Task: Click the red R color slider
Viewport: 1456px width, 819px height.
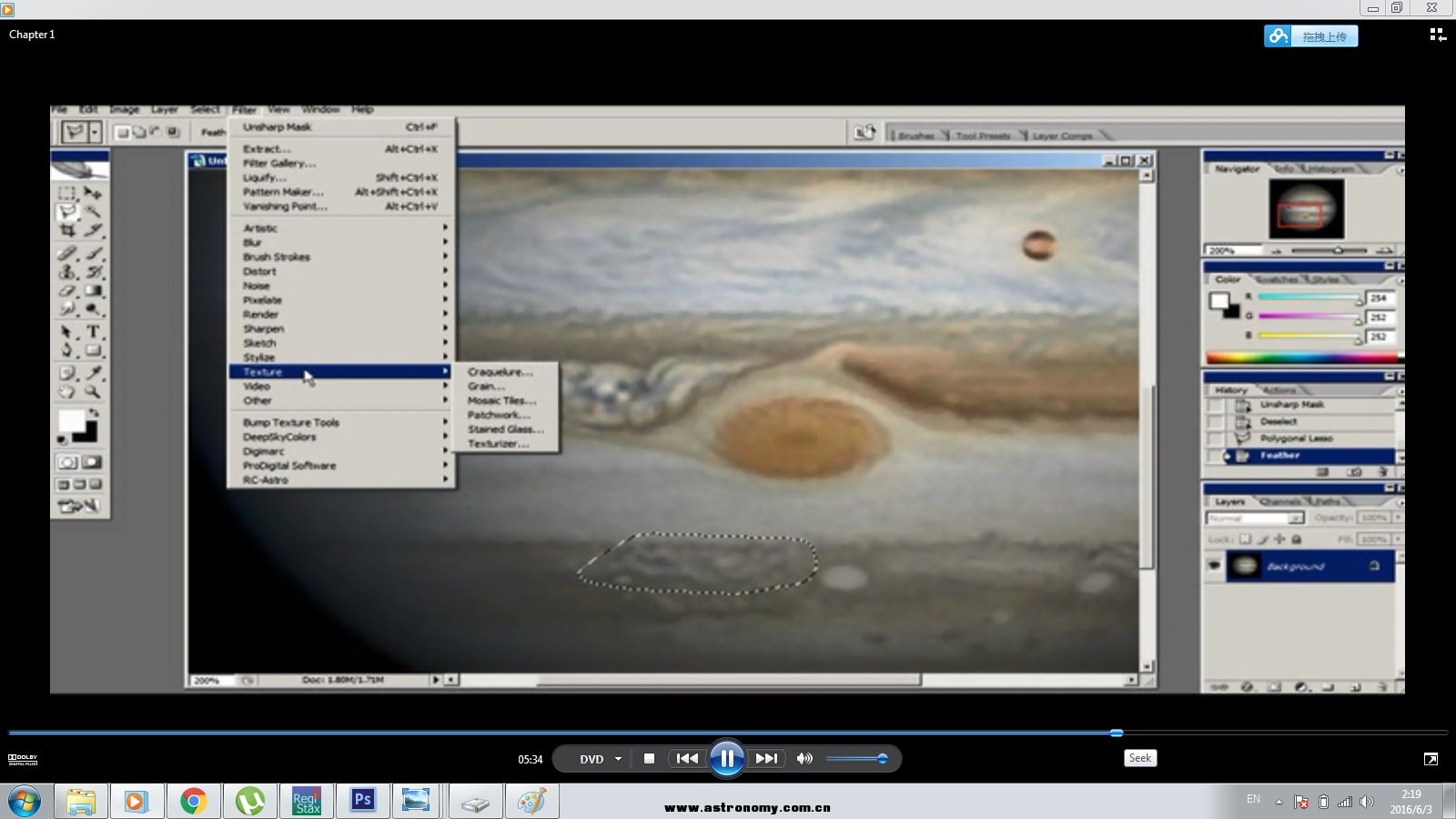Action: point(1310,298)
